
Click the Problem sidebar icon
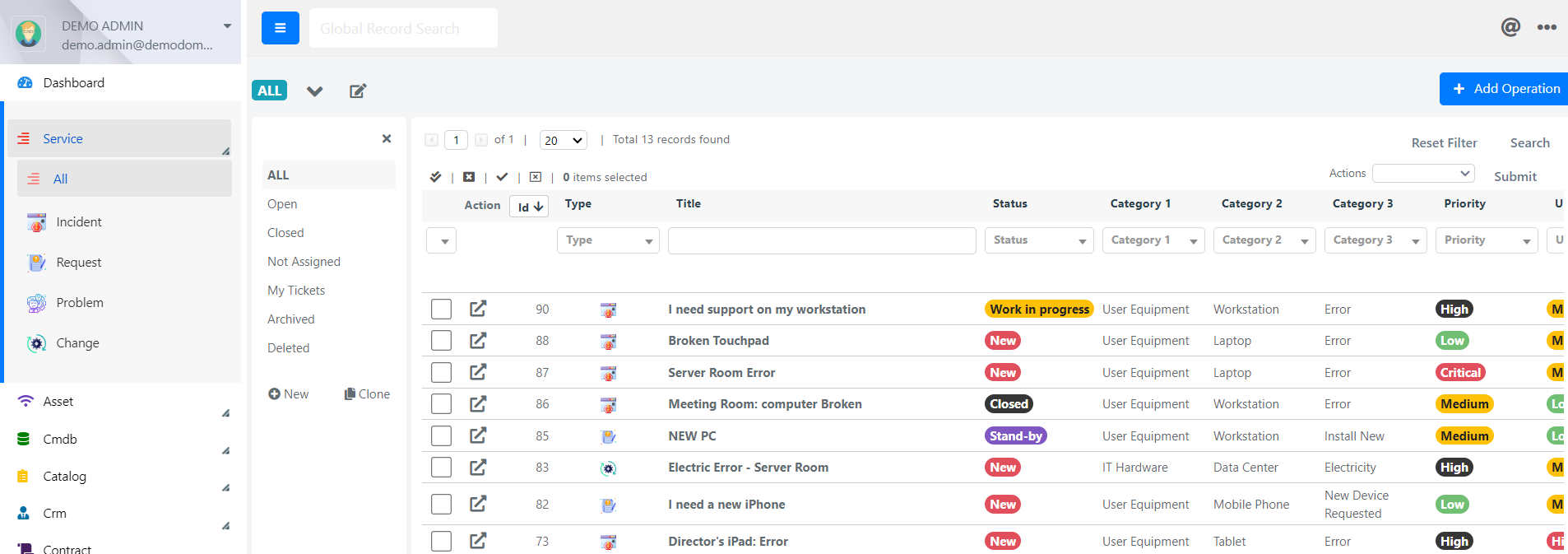[x=36, y=303]
